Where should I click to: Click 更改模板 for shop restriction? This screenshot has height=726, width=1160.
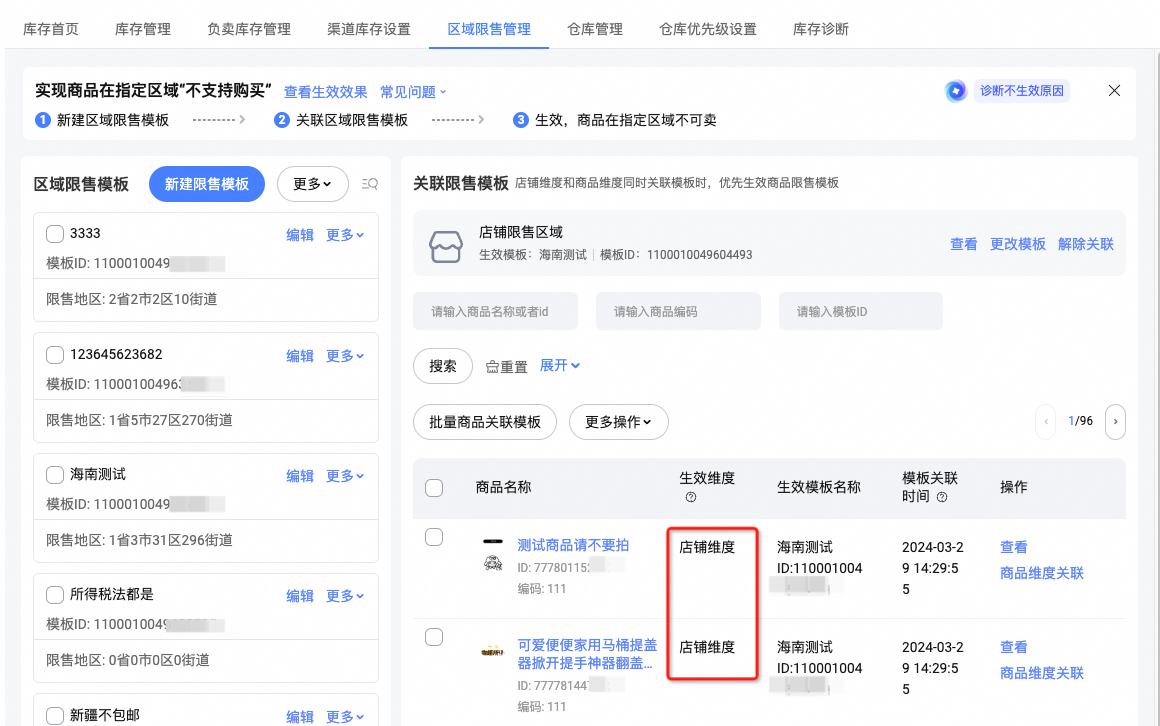(x=1018, y=244)
